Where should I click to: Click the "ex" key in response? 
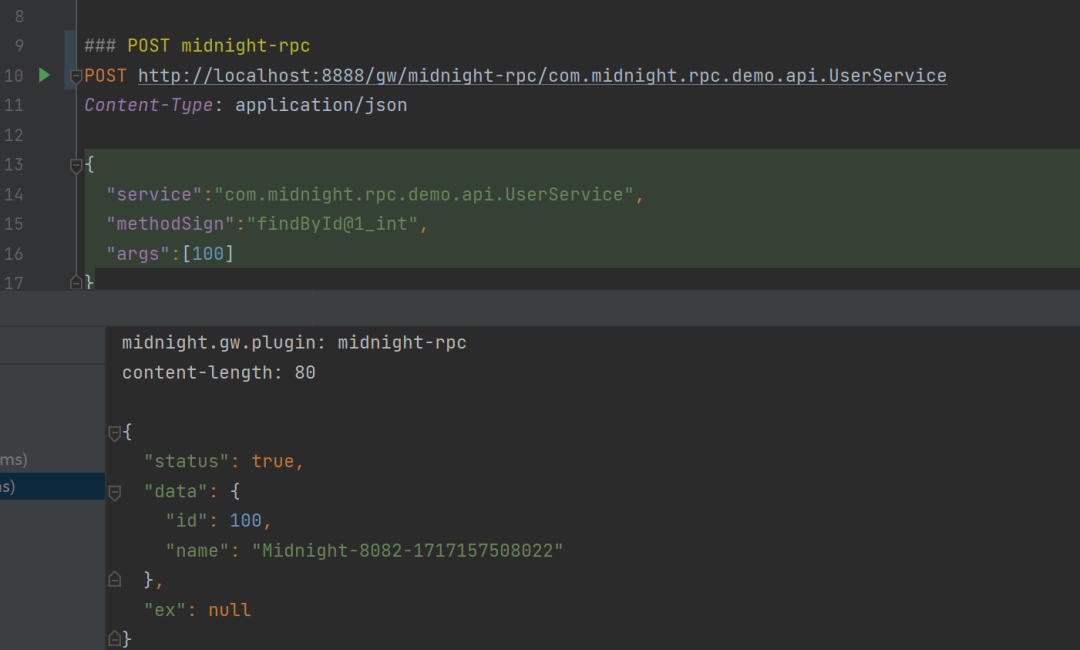pyautogui.click(x=165, y=610)
